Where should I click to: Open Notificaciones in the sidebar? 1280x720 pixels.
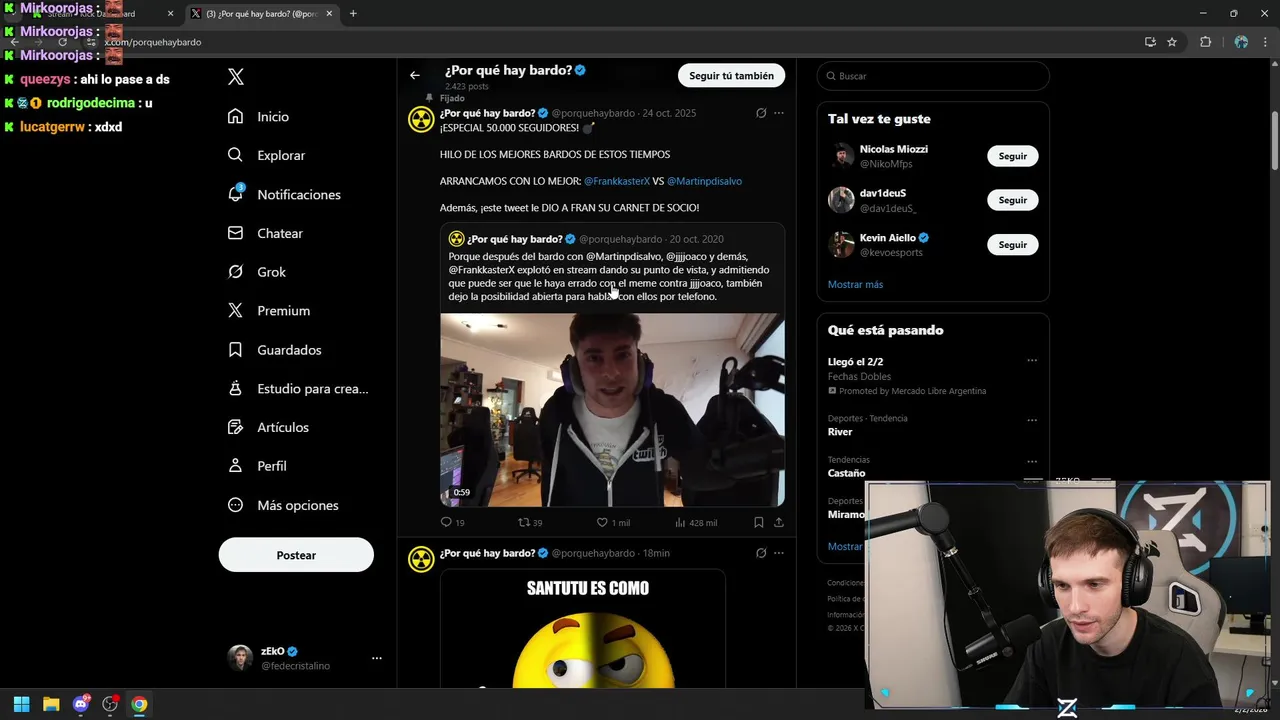[x=285, y=194]
